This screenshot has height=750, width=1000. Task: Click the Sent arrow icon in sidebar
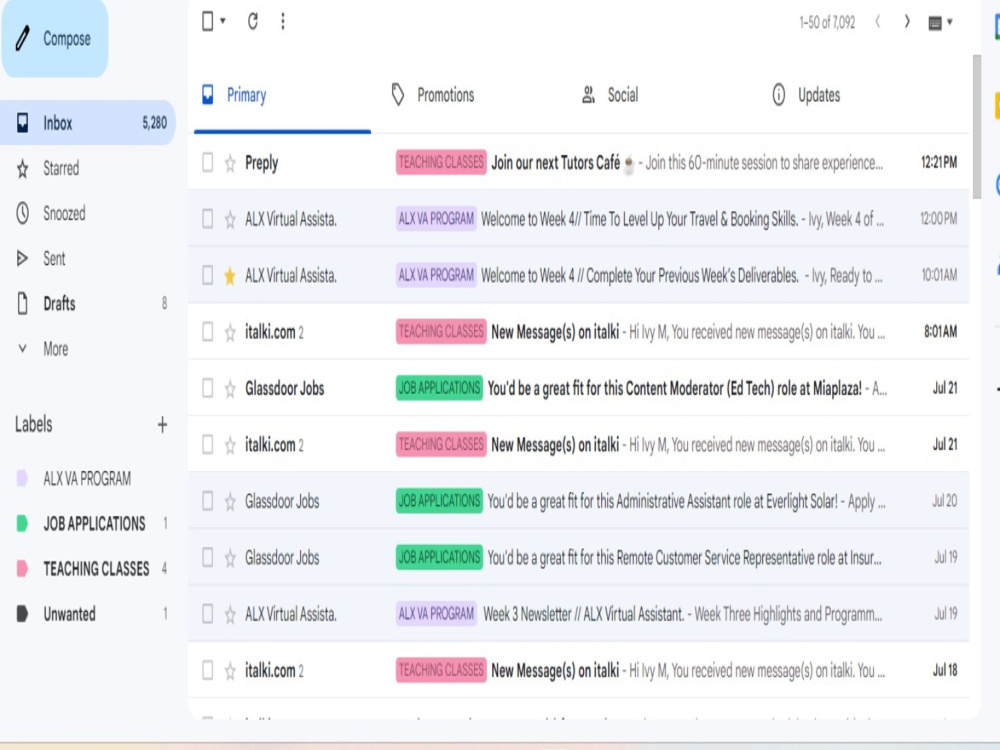pyautogui.click(x=22, y=258)
